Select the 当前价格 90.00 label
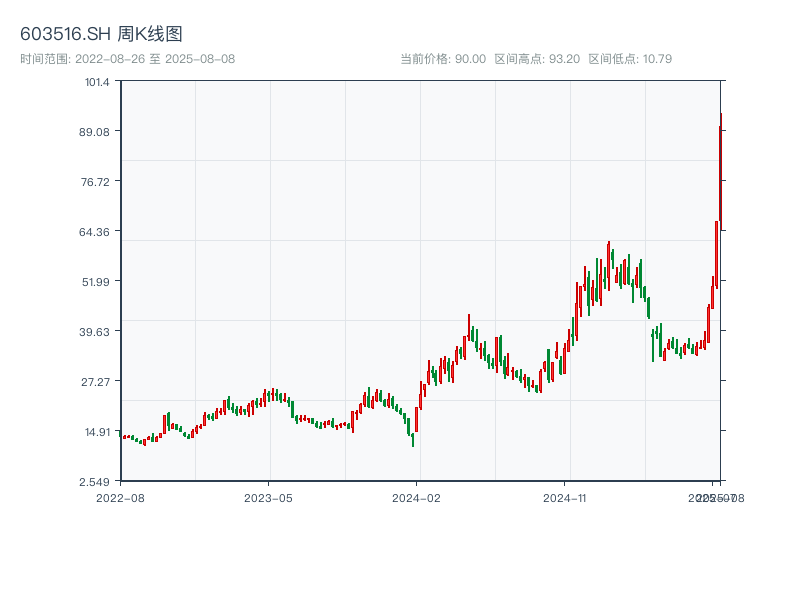 [443, 59]
